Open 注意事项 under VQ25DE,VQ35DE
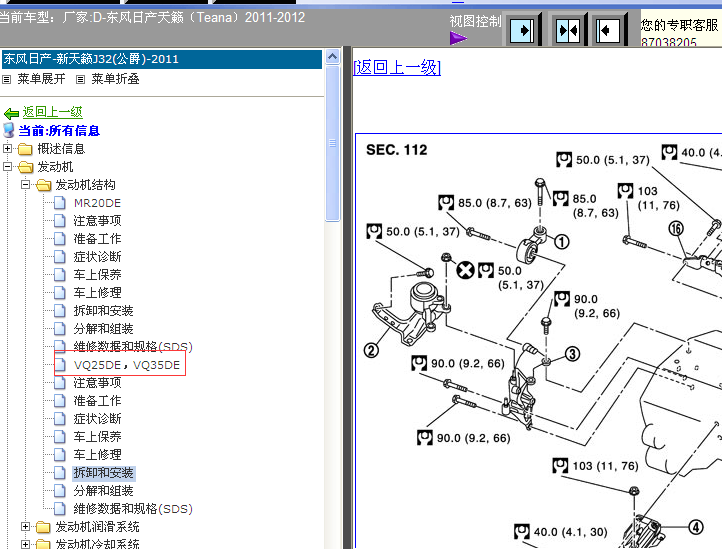The height and width of the screenshot is (549, 722). (x=97, y=383)
